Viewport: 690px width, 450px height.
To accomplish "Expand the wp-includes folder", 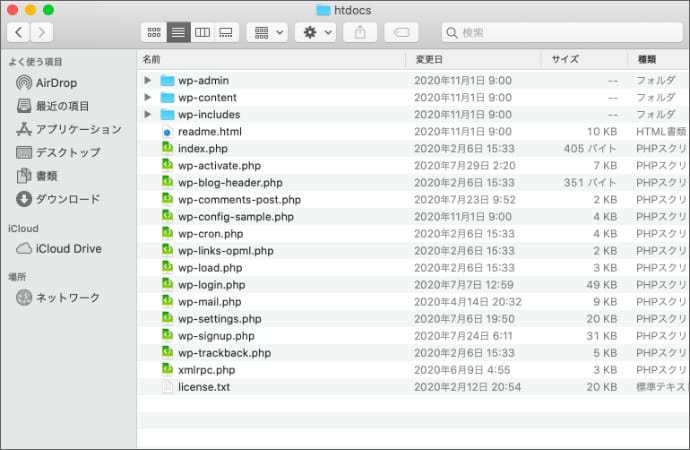I will point(148,114).
